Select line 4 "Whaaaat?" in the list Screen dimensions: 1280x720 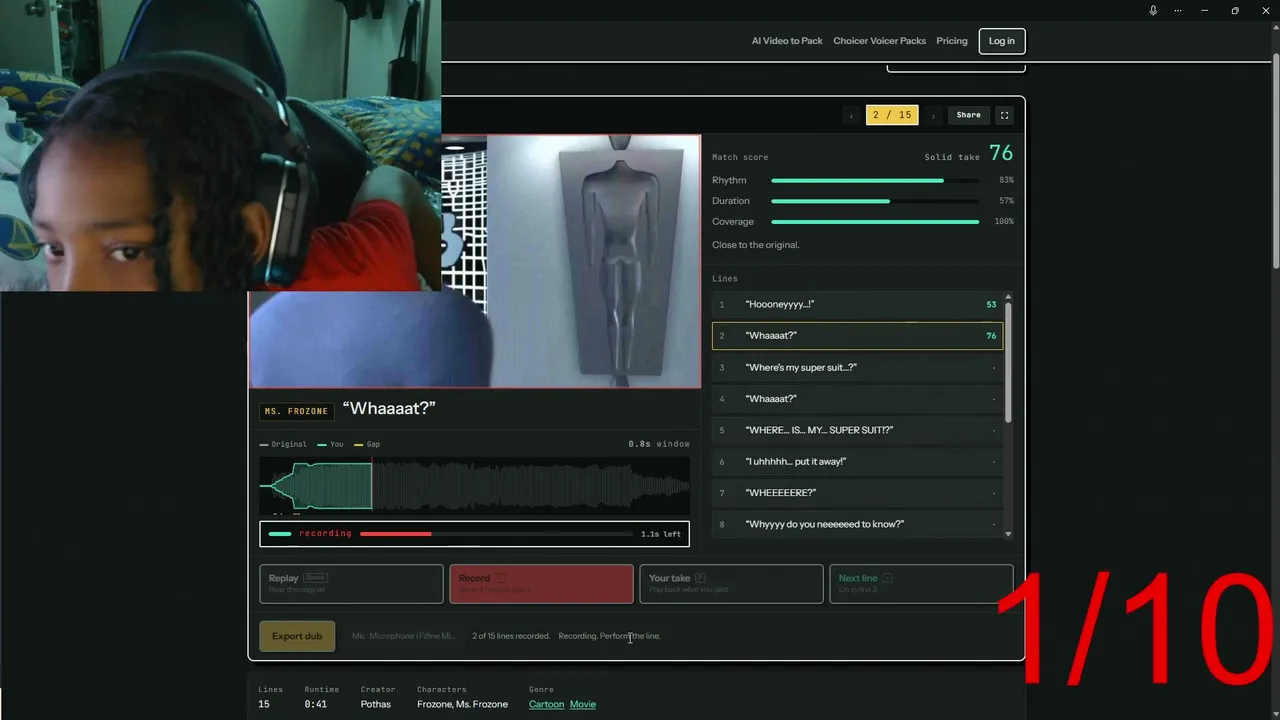click(857, 399)
